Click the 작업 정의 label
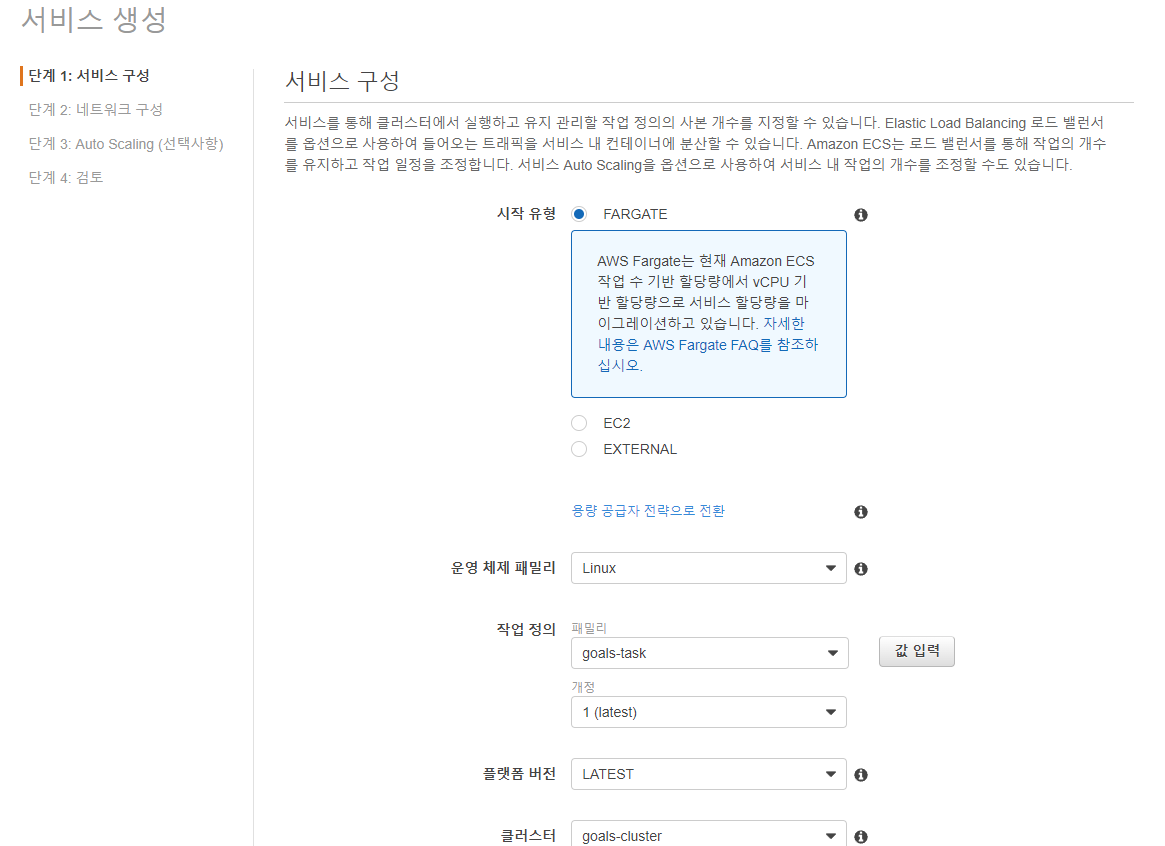The image size is (1165, 846). (x=526, y=630)
